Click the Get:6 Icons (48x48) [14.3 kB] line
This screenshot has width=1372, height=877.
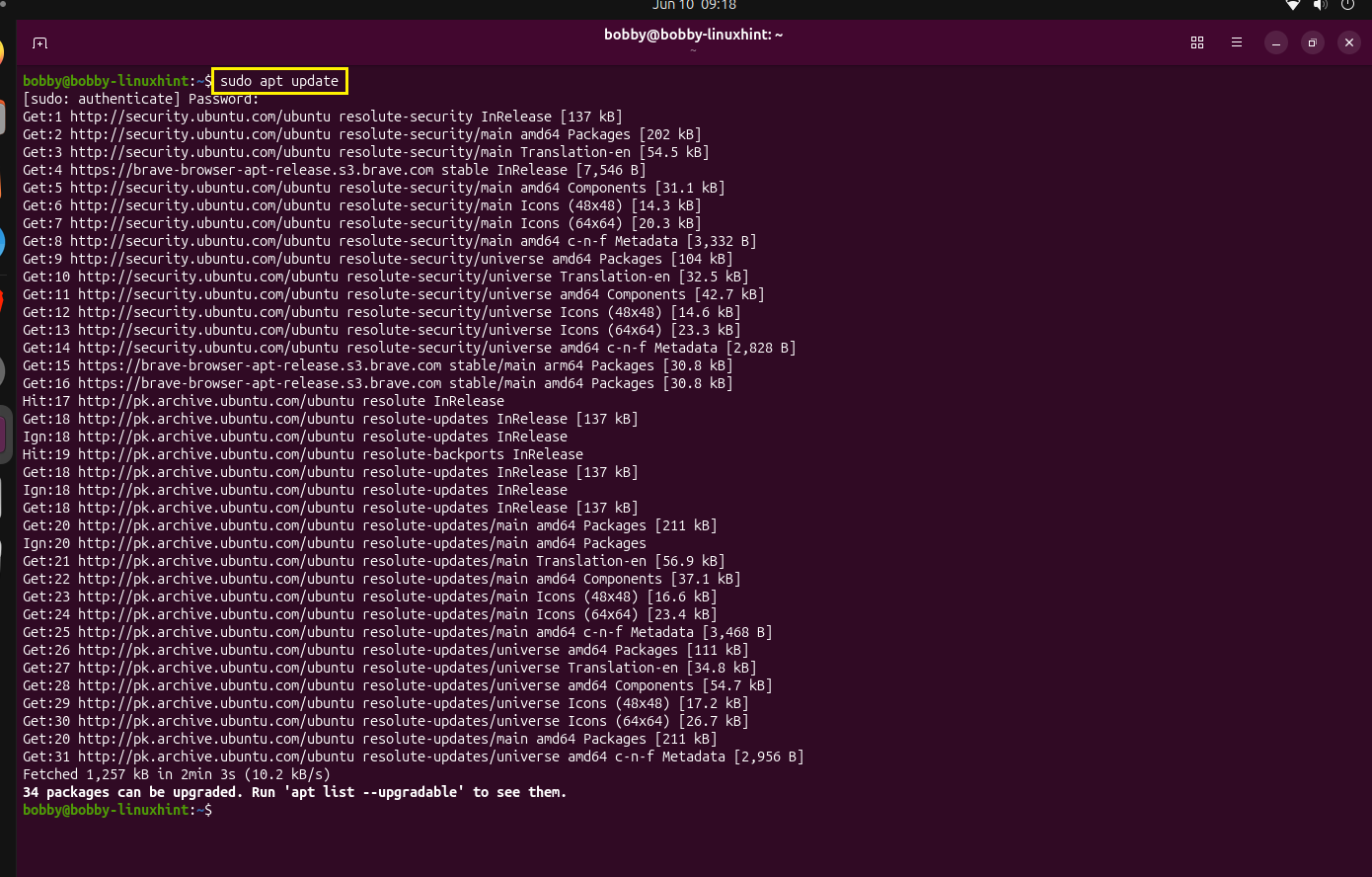[x=362, y=205]
